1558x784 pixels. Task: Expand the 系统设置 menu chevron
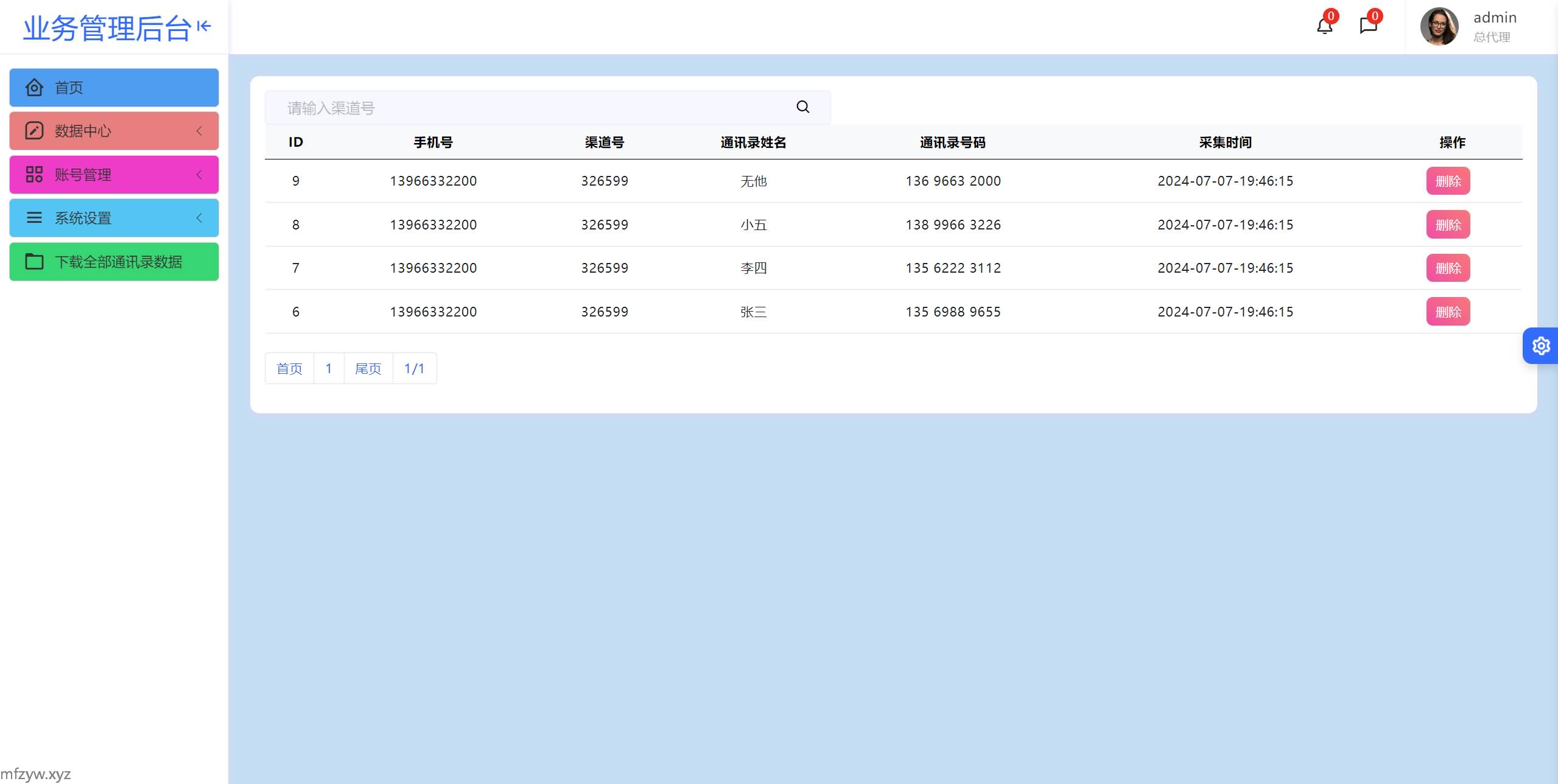coord(199,218)
